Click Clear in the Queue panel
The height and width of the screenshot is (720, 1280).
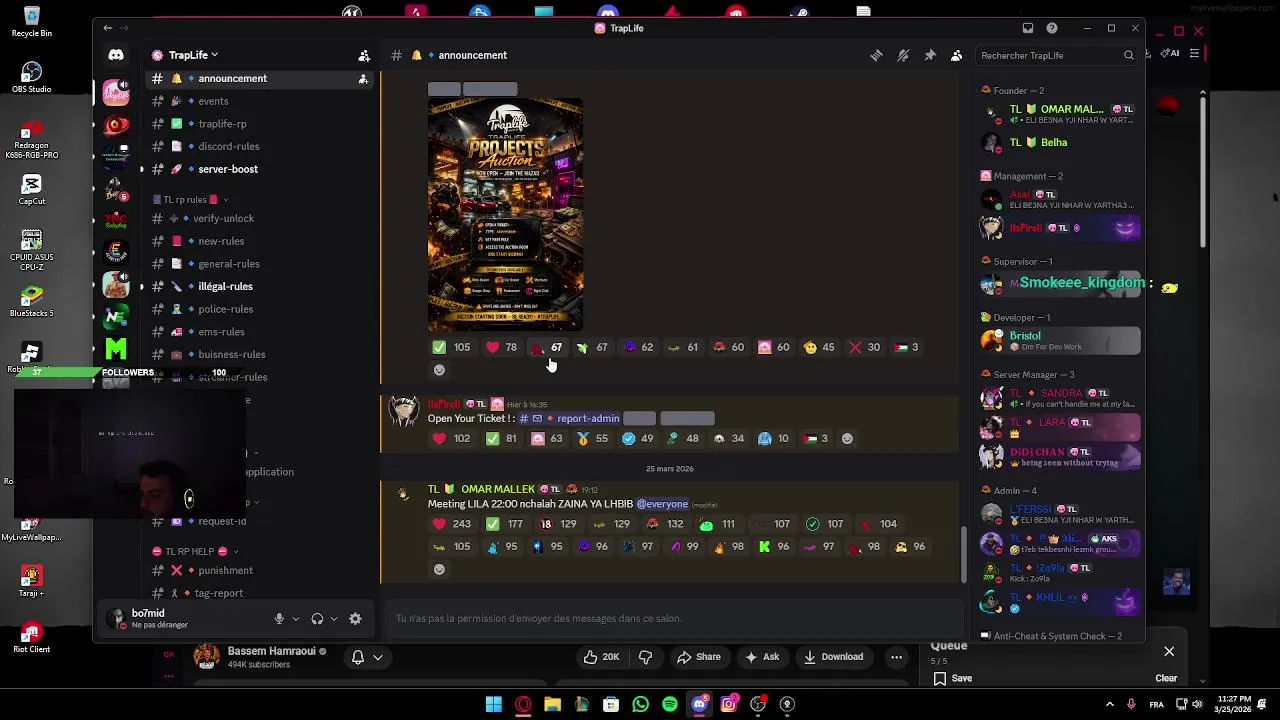click(x=1166, y=678)
